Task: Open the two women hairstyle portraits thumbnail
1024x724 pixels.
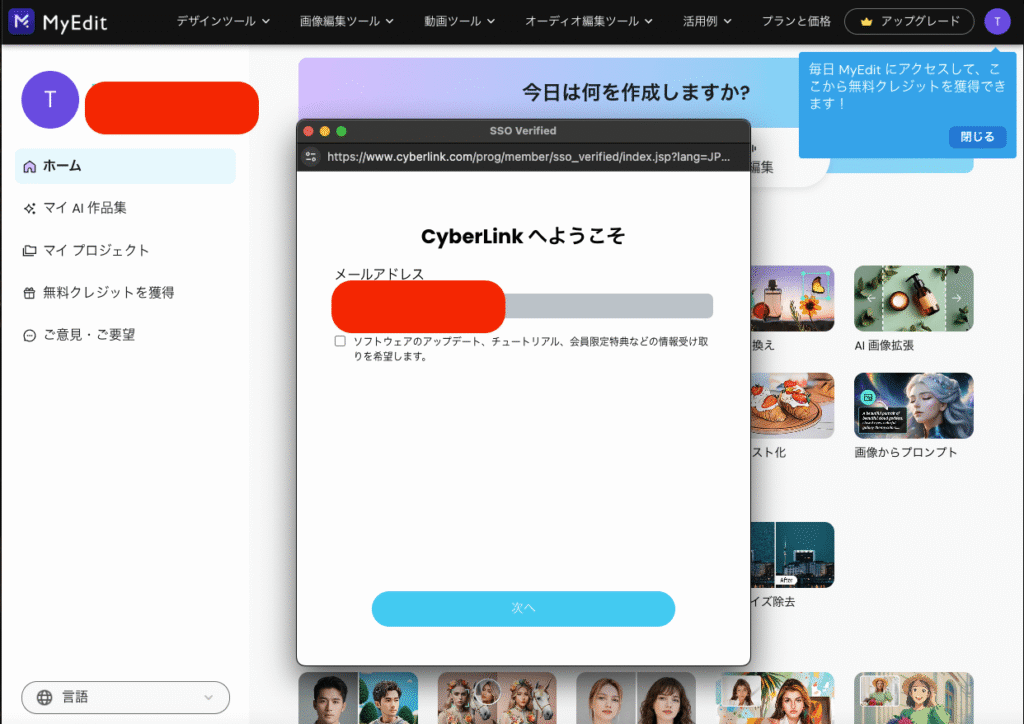Action: click(x=635, y=698)
